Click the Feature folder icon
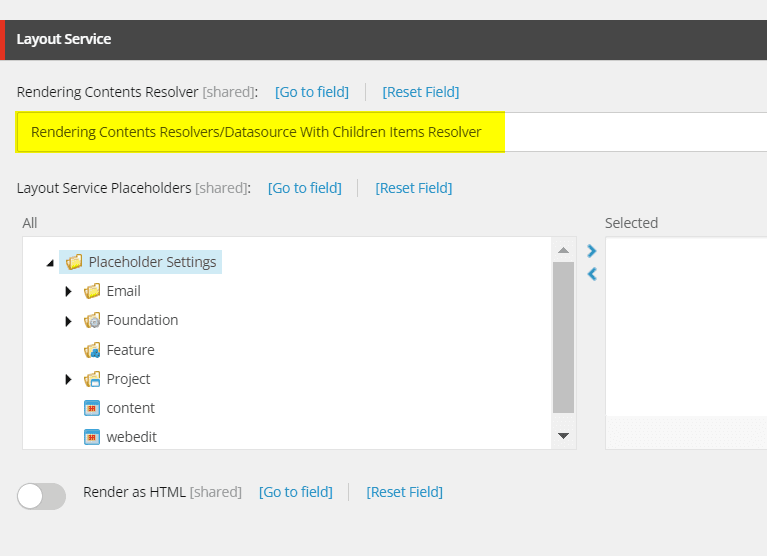Screen dimensions: 767x556 (92, 350)
